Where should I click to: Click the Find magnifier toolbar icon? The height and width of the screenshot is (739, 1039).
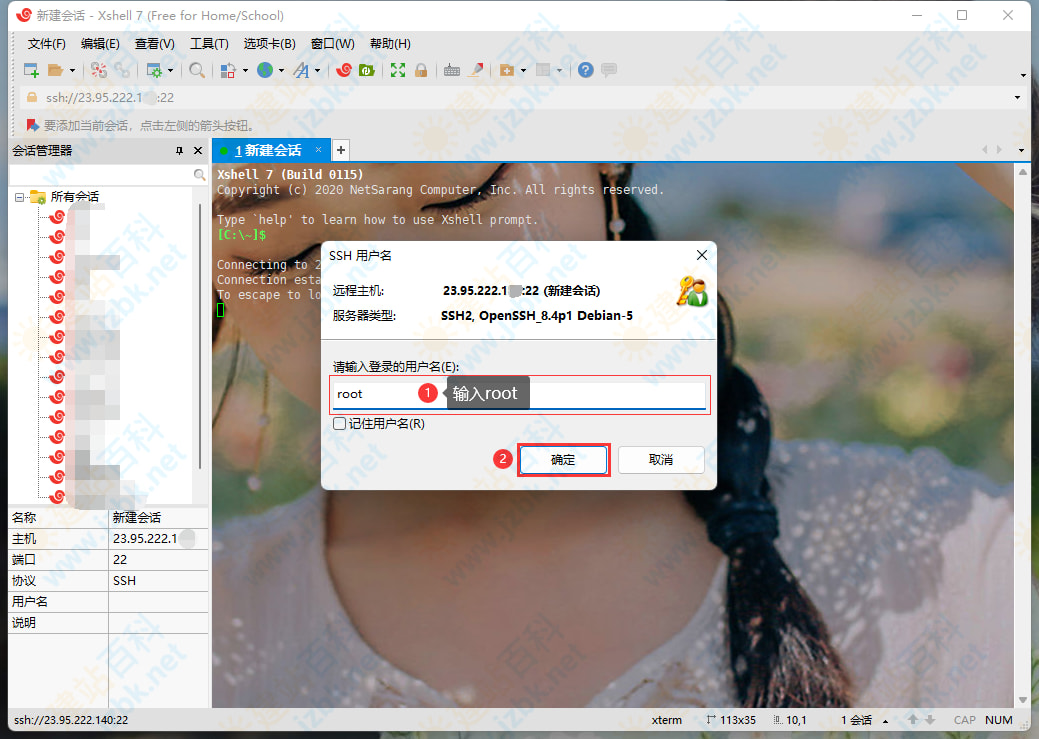point(197,70)
